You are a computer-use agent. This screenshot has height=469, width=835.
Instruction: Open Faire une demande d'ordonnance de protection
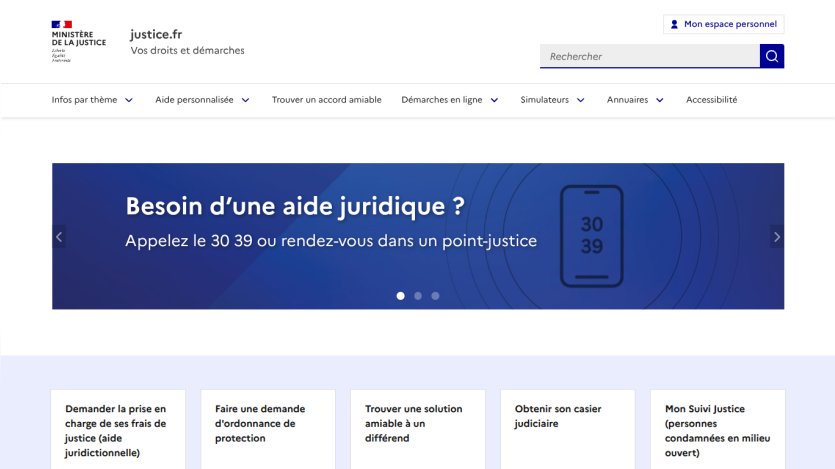[x=268, y=430]
